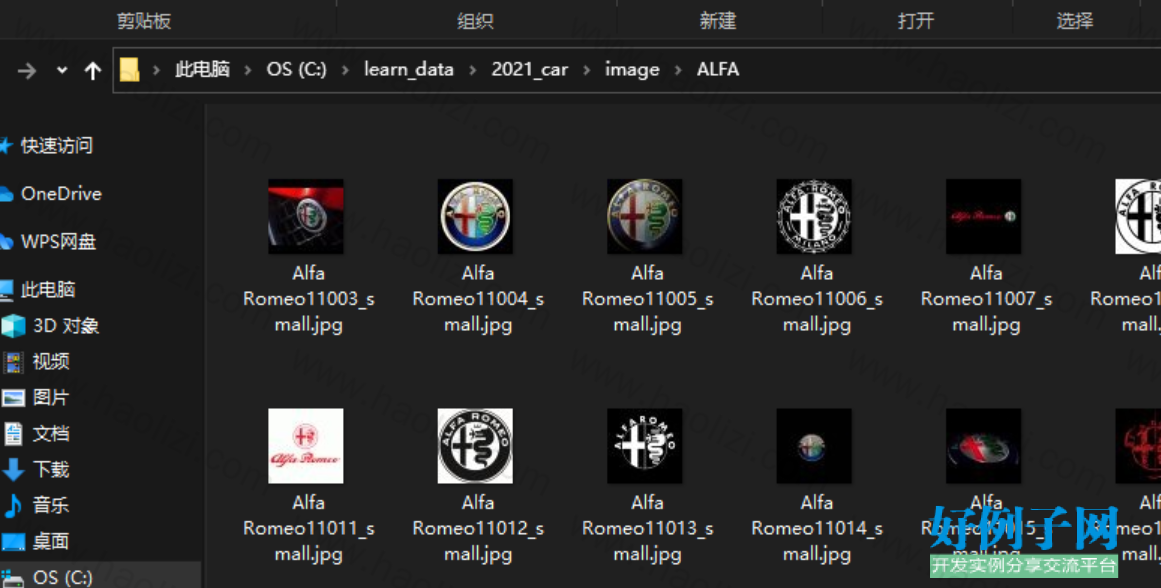Open 视频 folder in sidebar
Viewport: 1161px width, 588px height.
[50, 361]
